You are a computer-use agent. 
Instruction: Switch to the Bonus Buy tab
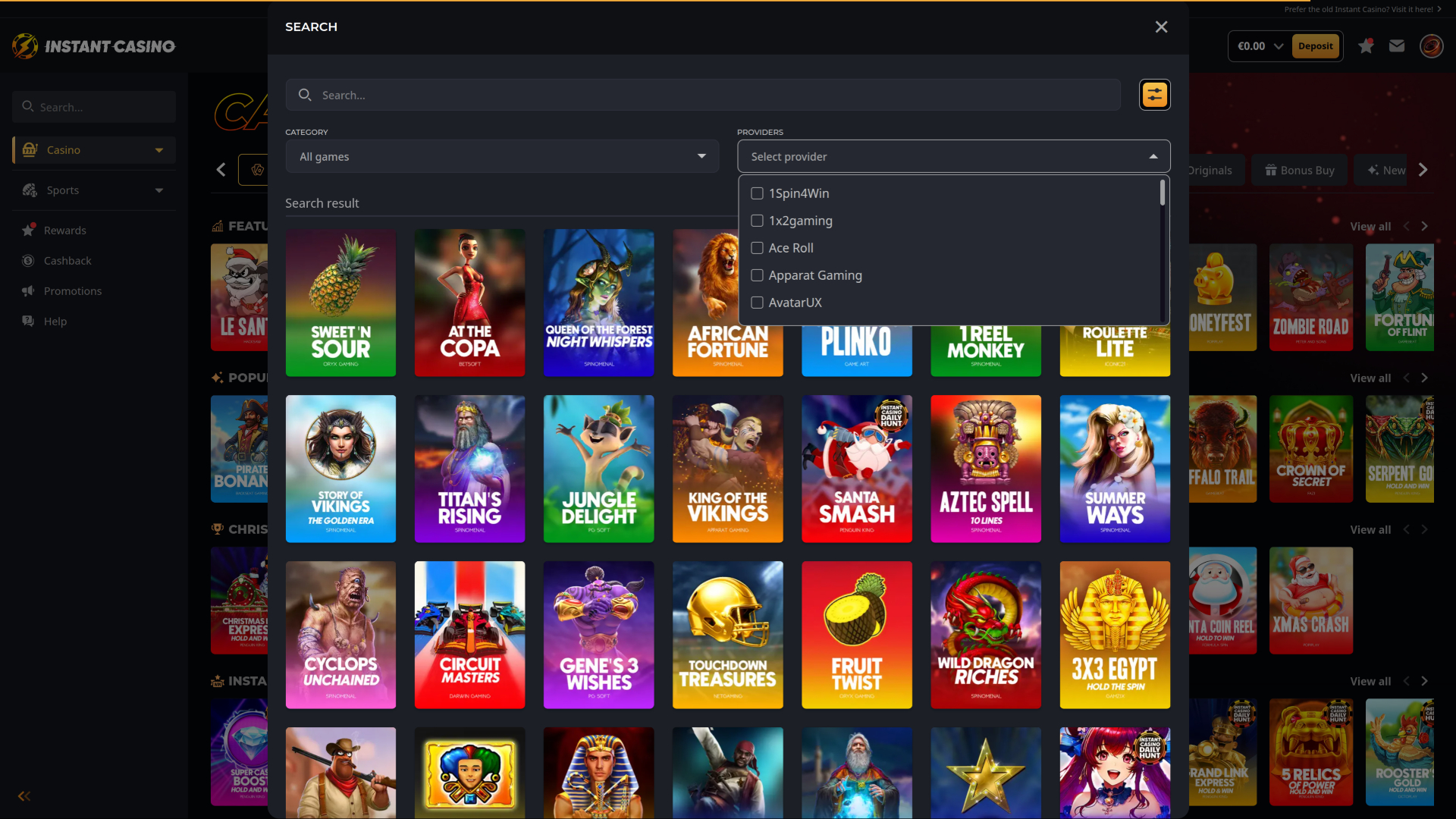1298,170
